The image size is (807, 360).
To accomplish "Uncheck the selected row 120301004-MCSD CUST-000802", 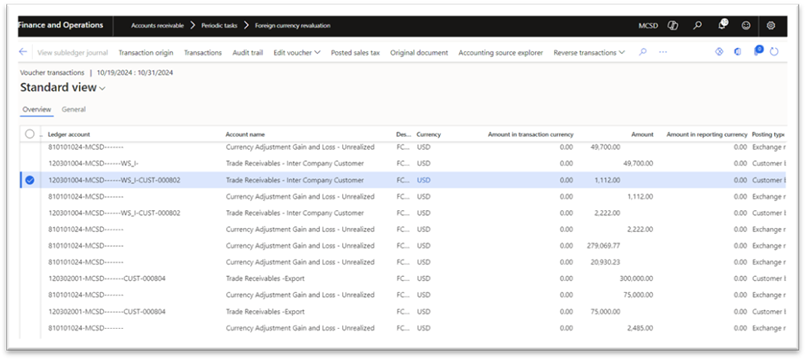I will point(30,180).
